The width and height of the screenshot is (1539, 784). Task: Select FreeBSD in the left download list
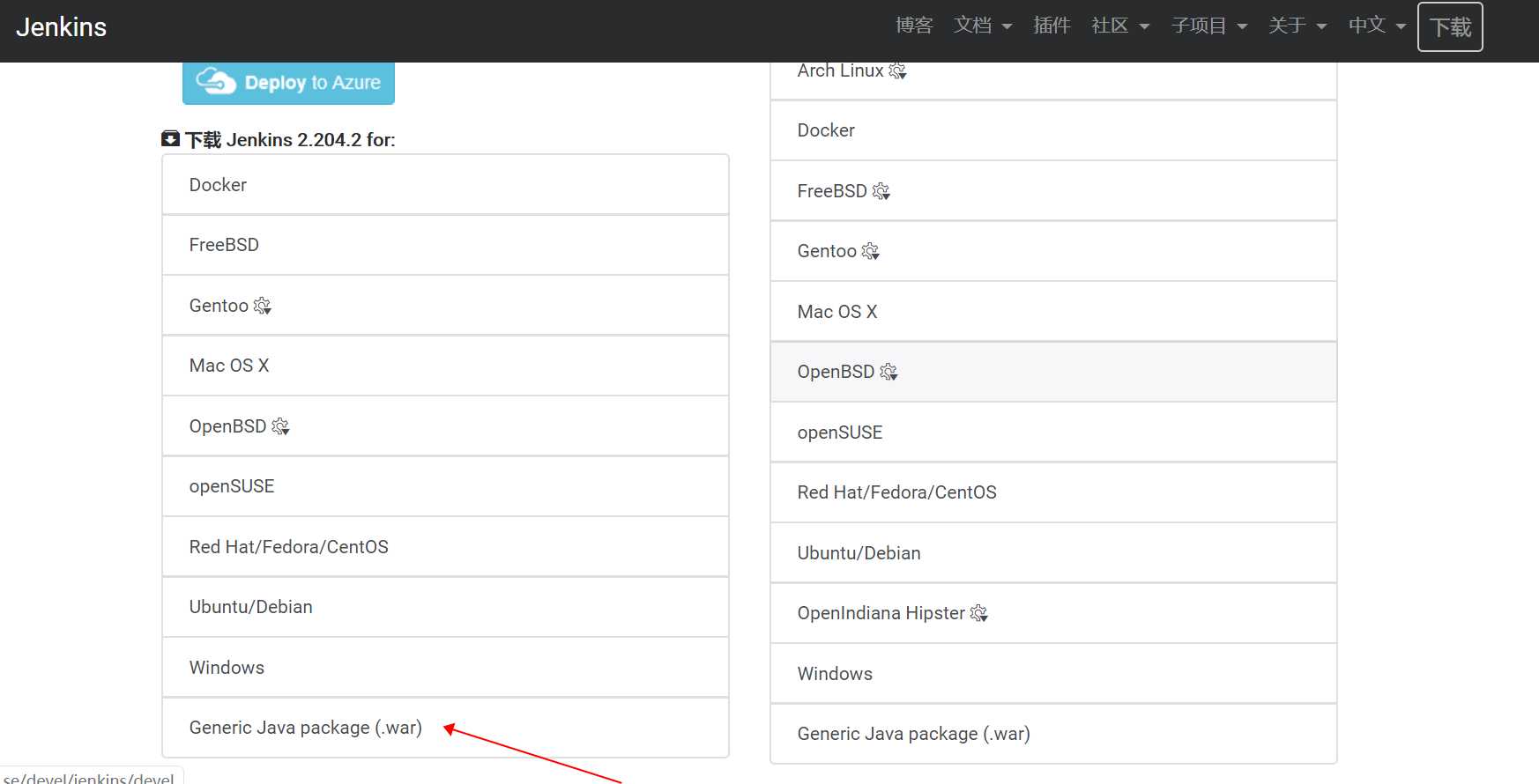[x=445, y=245]
